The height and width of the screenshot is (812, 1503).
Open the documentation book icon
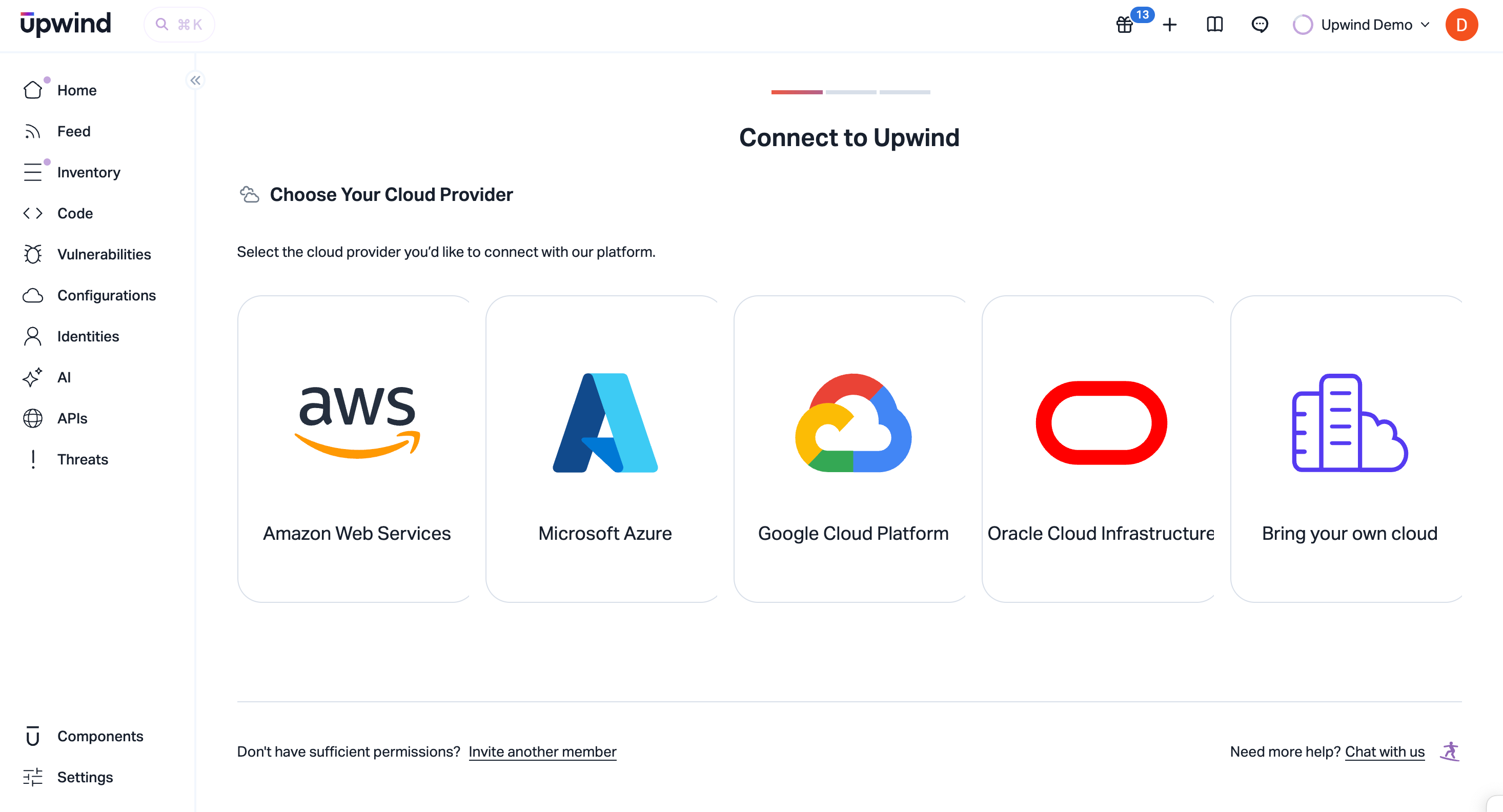click(1215, 25)
